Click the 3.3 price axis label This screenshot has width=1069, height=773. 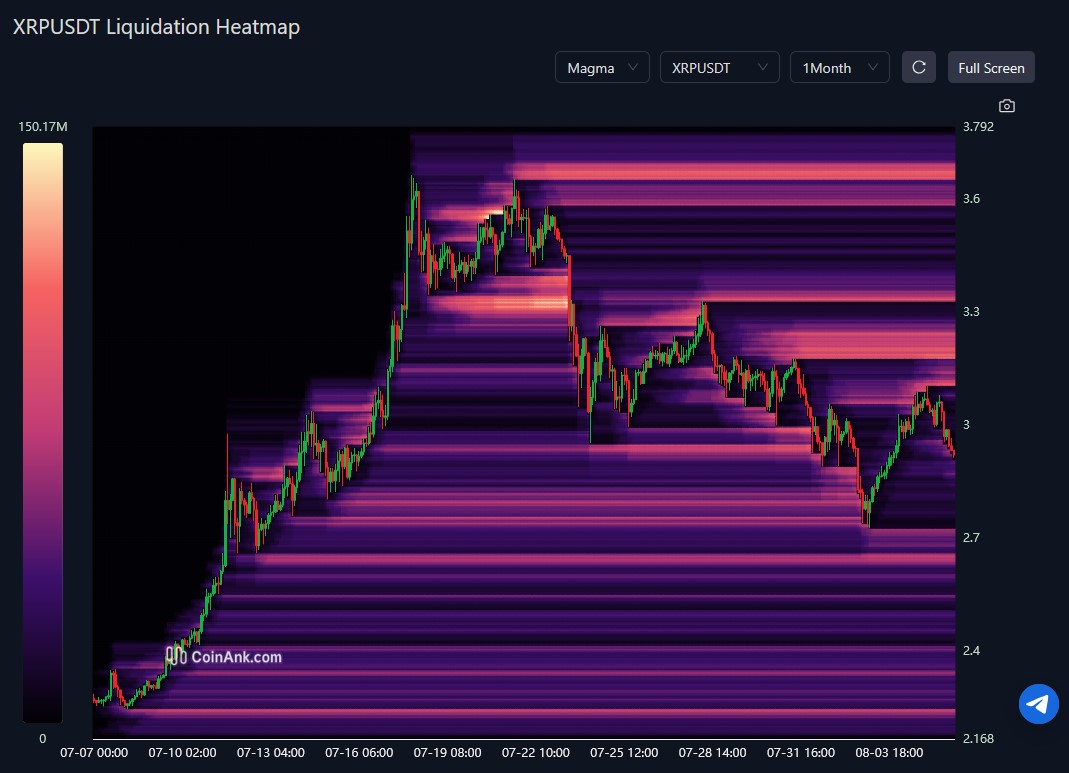[972, 312]
